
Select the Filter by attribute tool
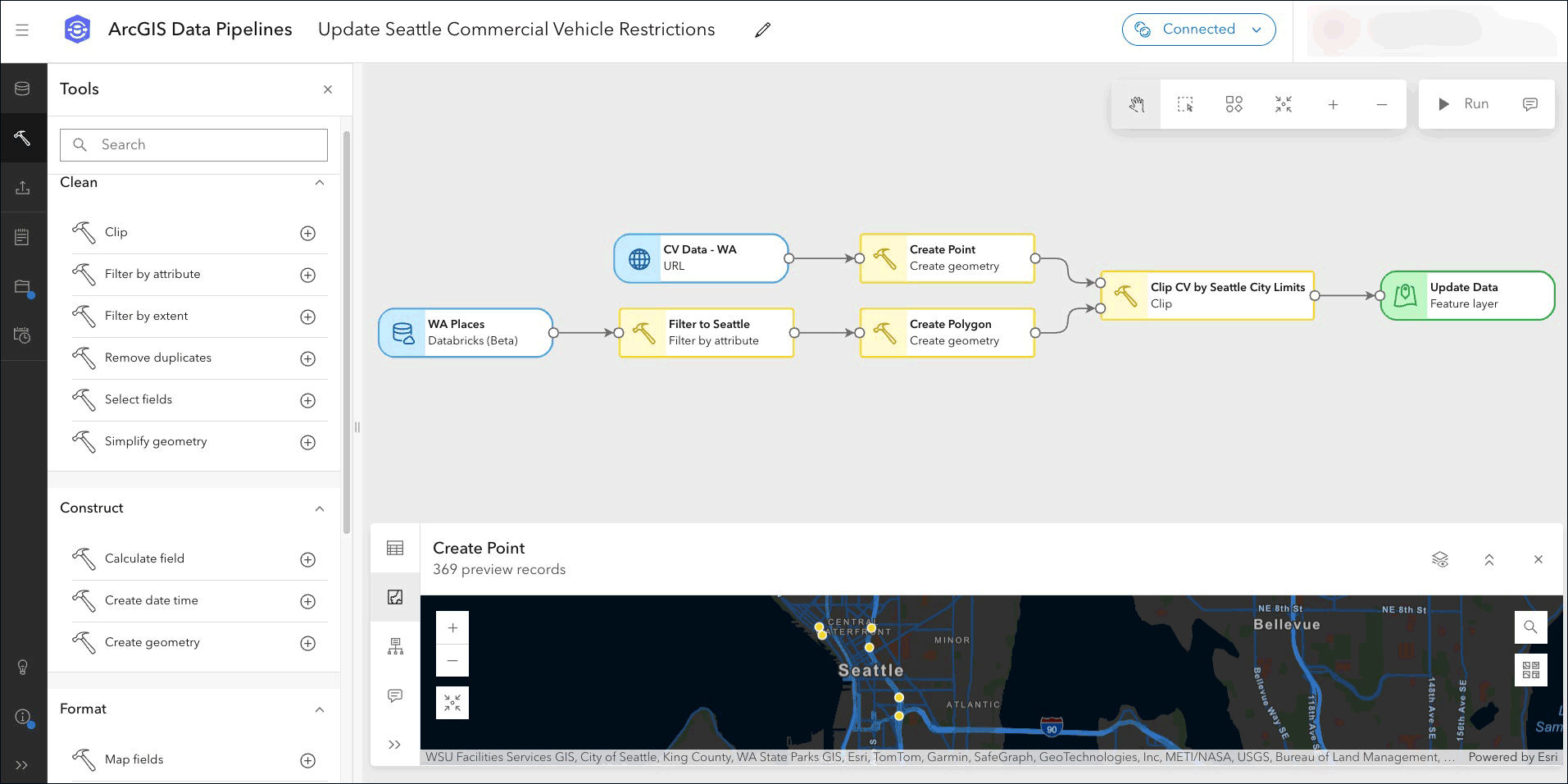[x=152, y=274]
